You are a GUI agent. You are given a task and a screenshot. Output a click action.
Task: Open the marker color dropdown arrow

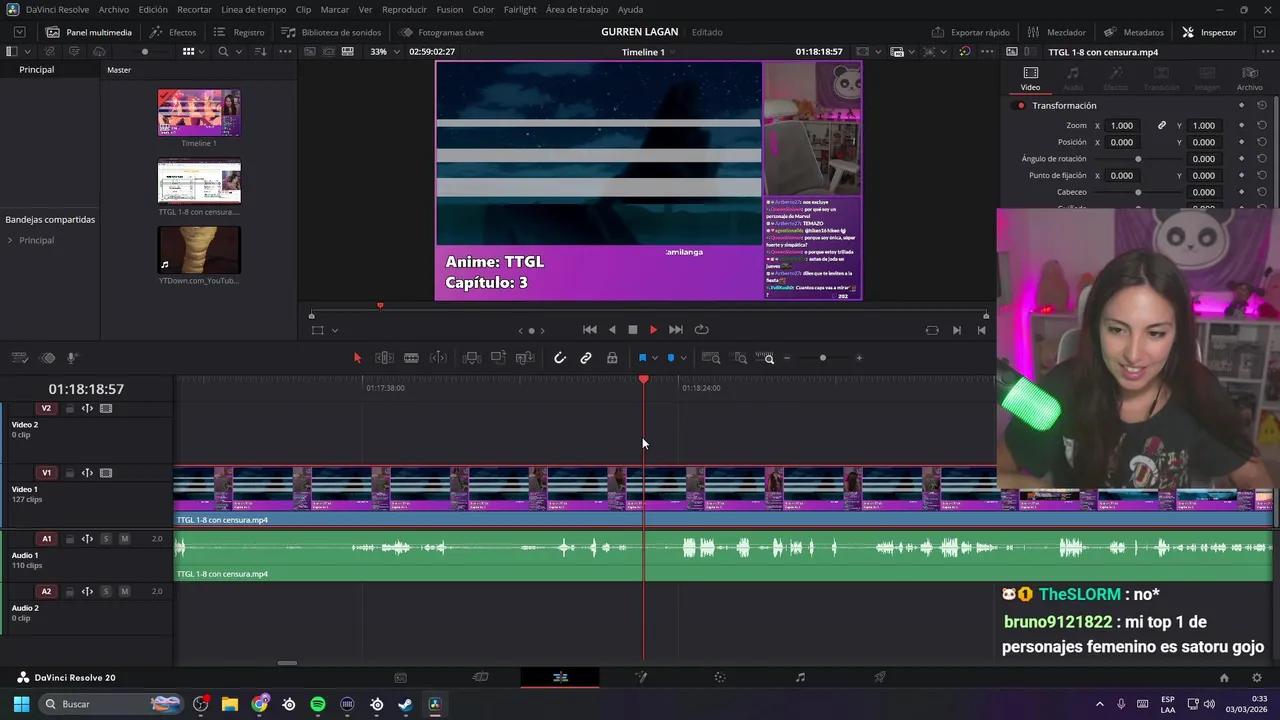683,358
